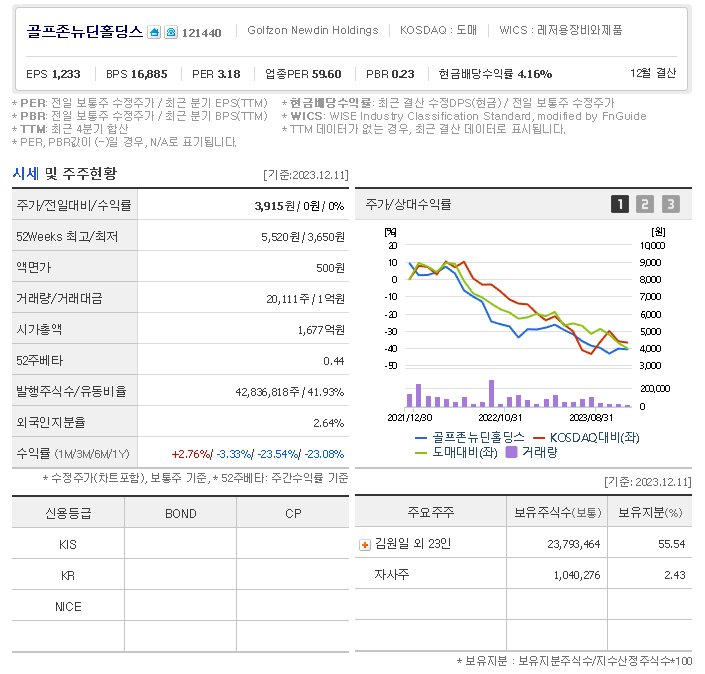
Task: Click the purple 거래량 legend square
Action: [511, 452]
